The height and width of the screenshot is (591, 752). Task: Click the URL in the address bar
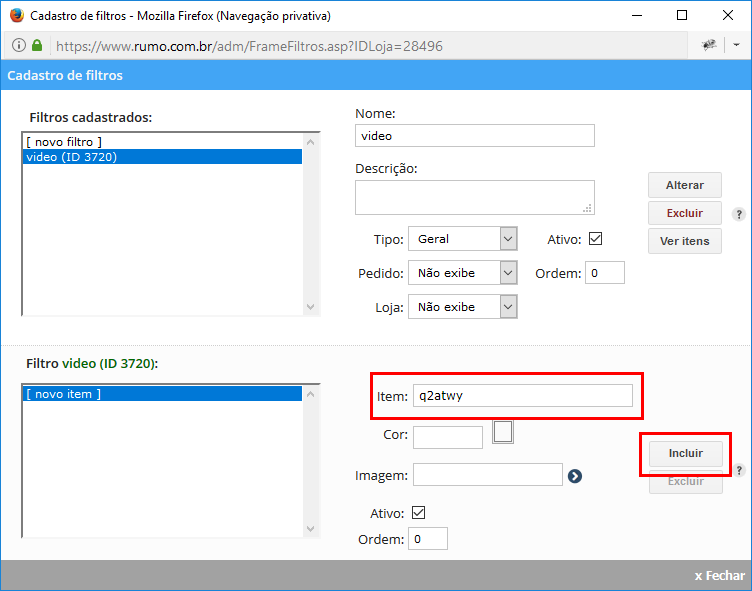click(x=249, y=46)
